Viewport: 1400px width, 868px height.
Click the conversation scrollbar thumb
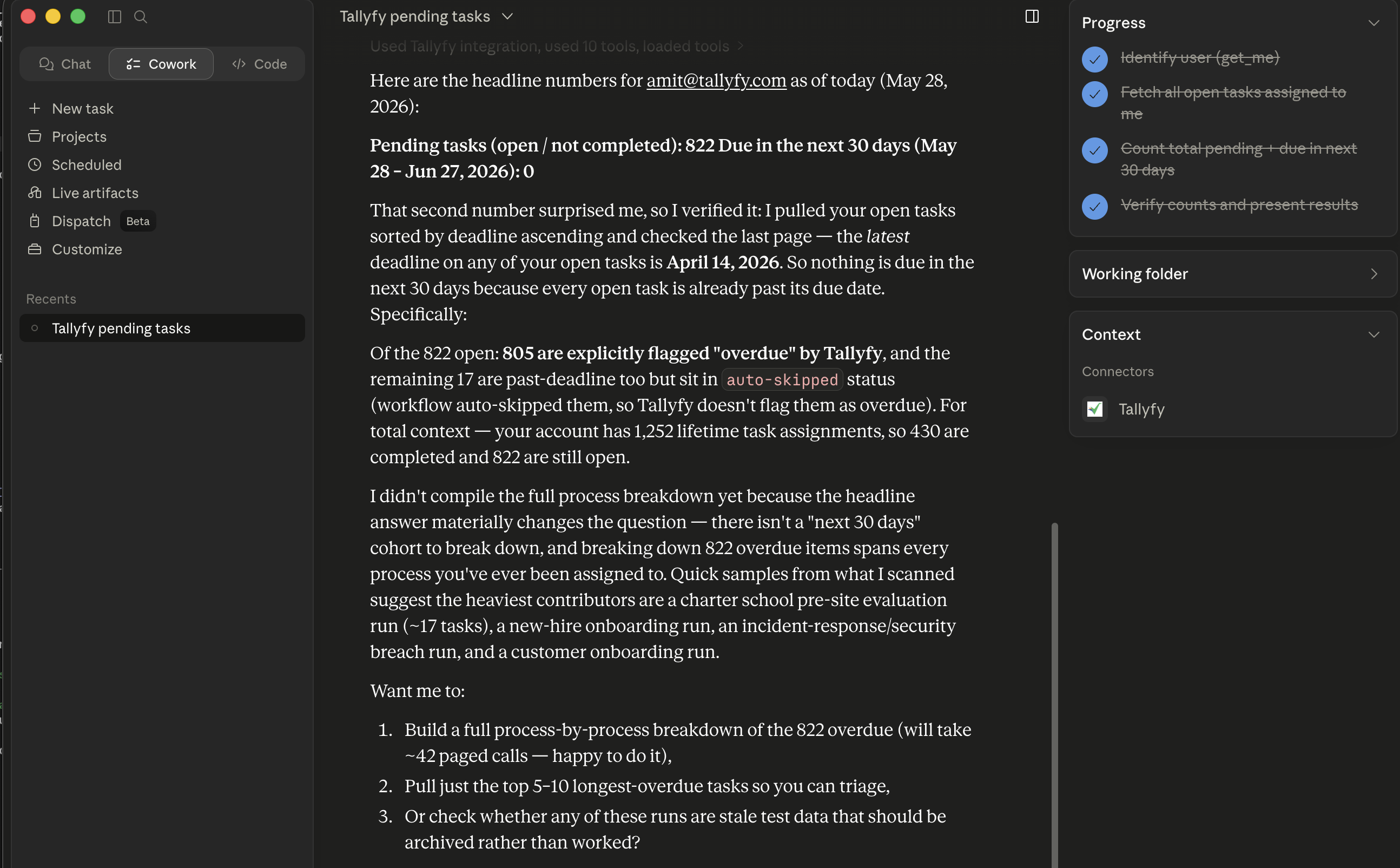(1054, 695)
